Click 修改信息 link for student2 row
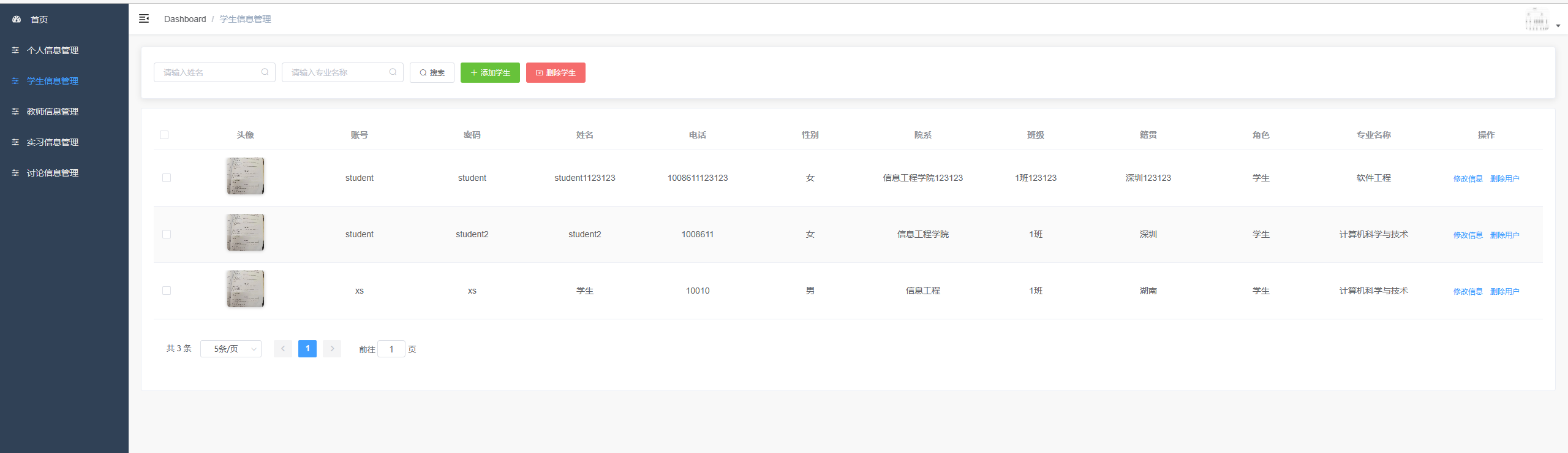 1468,235
